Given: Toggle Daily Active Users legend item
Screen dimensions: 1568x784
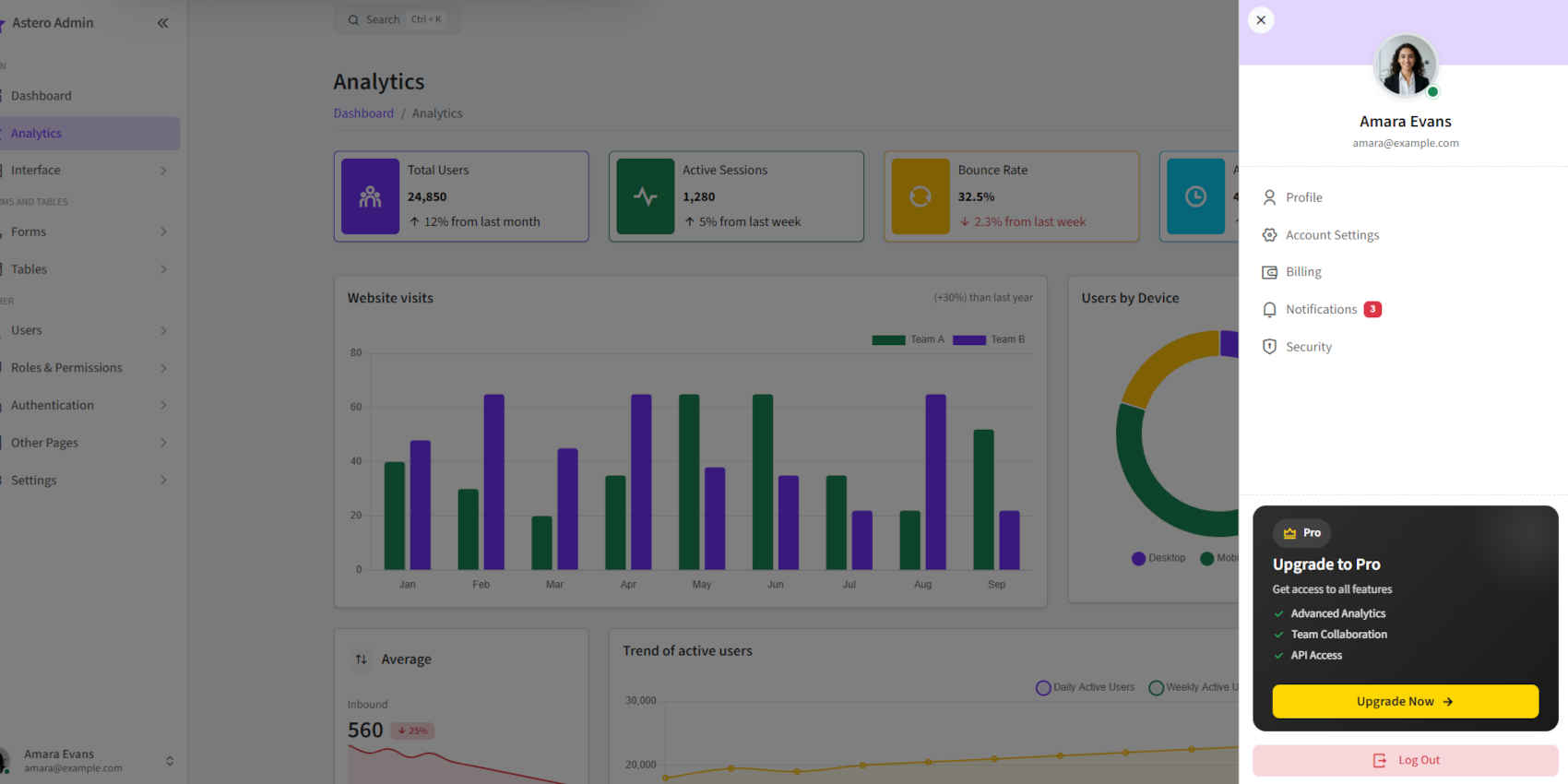Looking at the screenshot, I should pyautogui.click(x=1085, y=687).
